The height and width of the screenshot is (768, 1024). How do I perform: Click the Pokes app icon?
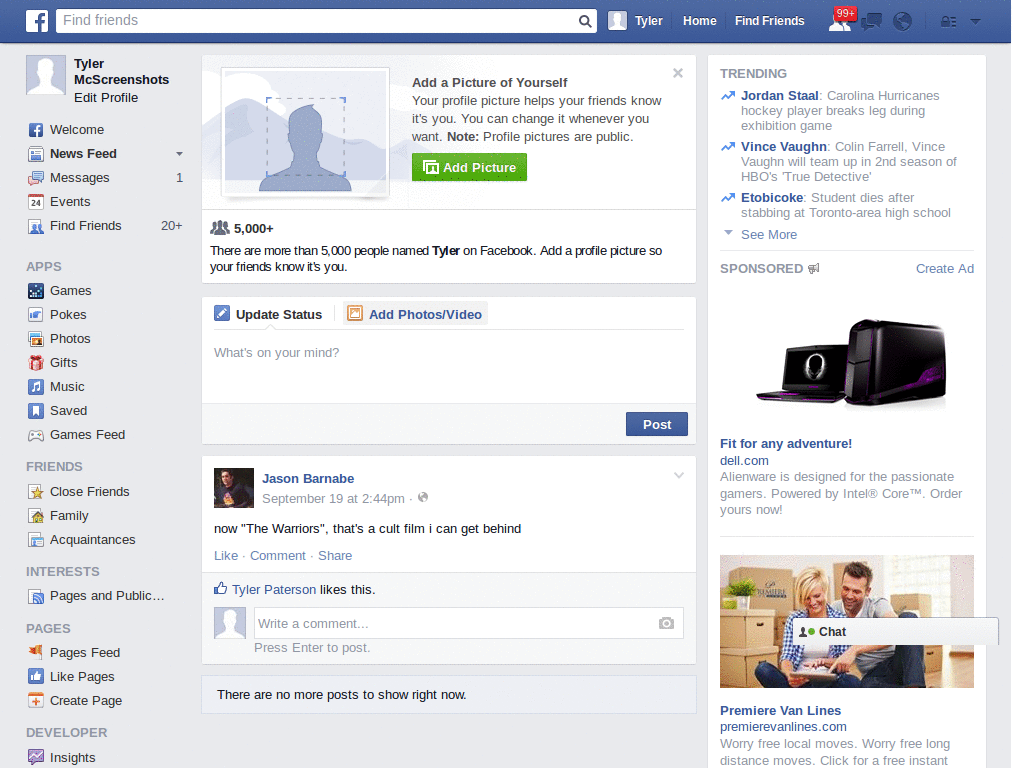coord(36,315)
